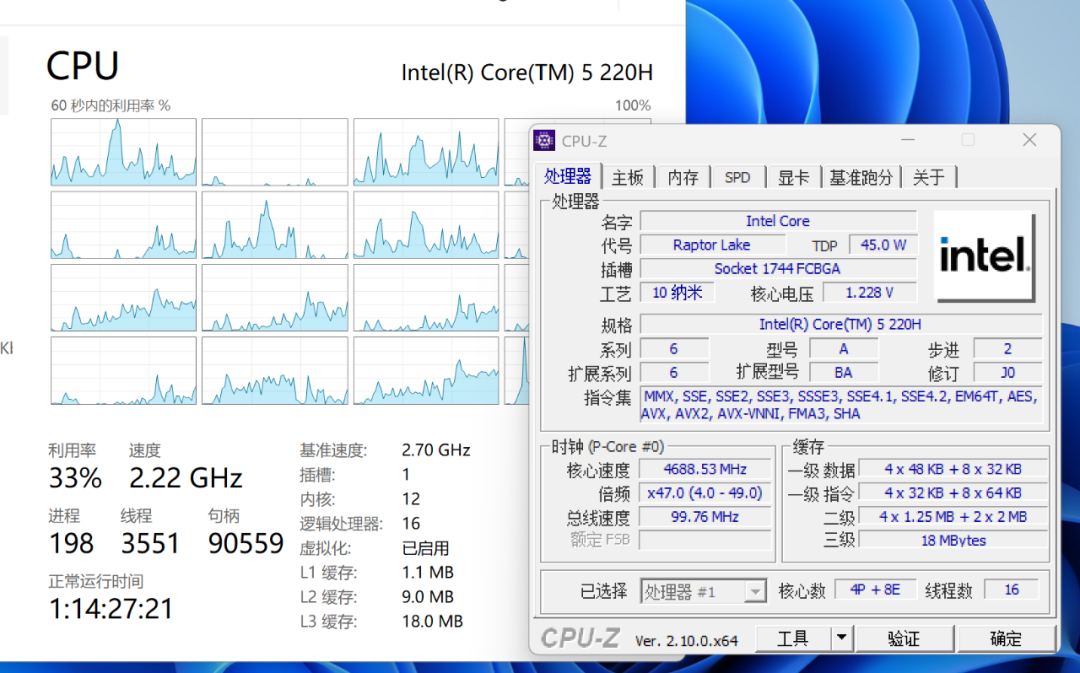The width and height of the screenshot is (1080, 673).
Task: Click the 总线速度 value 99.76 MHz
Action: (705, 517)
